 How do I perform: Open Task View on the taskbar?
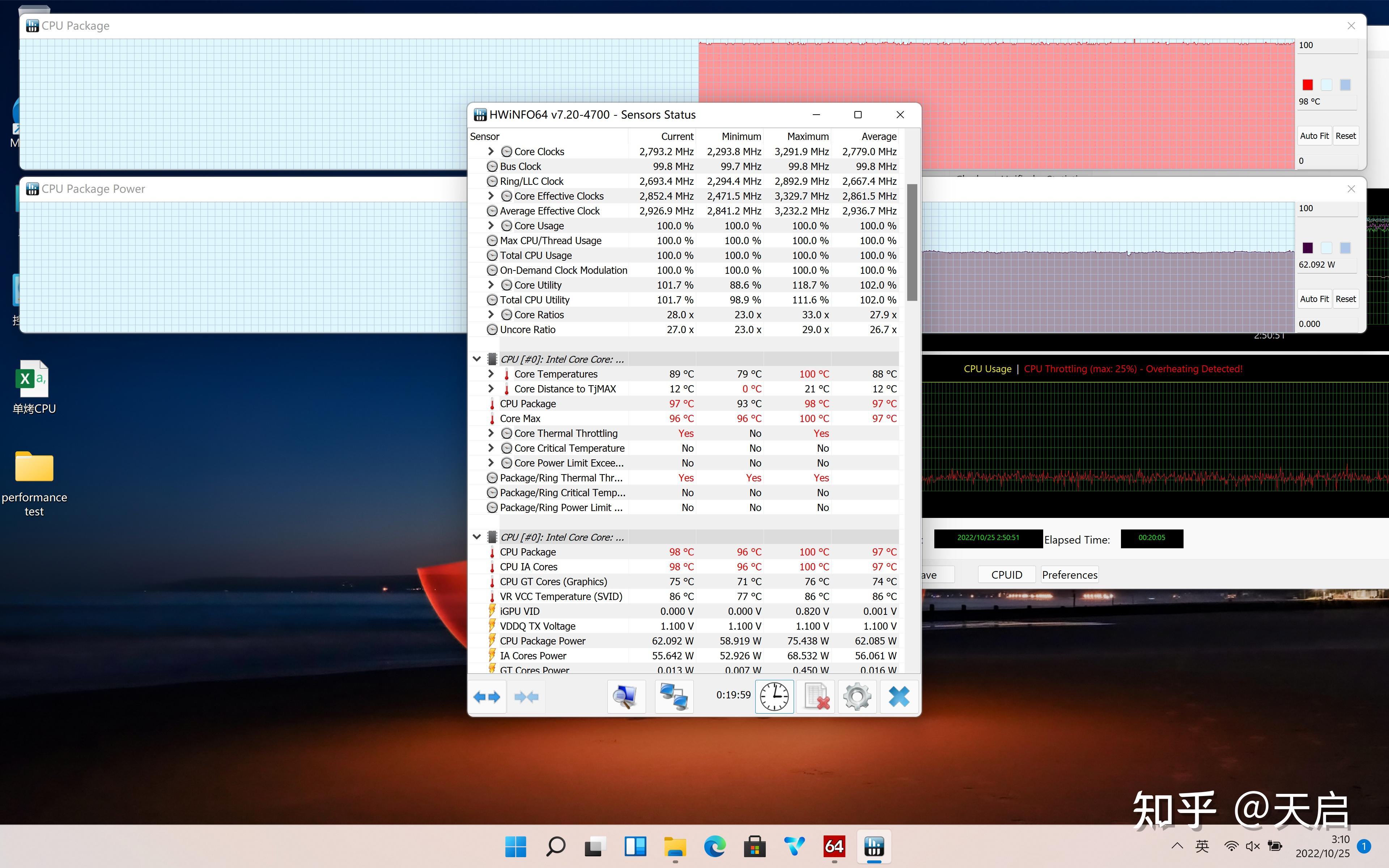point(595,846)
